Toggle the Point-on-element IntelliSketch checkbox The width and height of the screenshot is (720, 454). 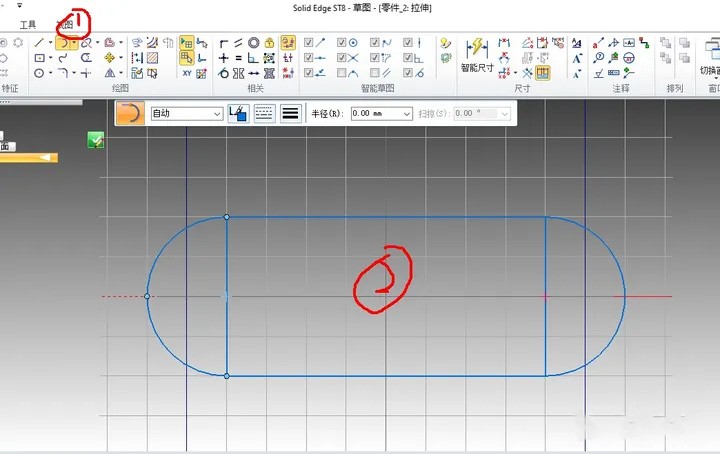tap(309, 73)
